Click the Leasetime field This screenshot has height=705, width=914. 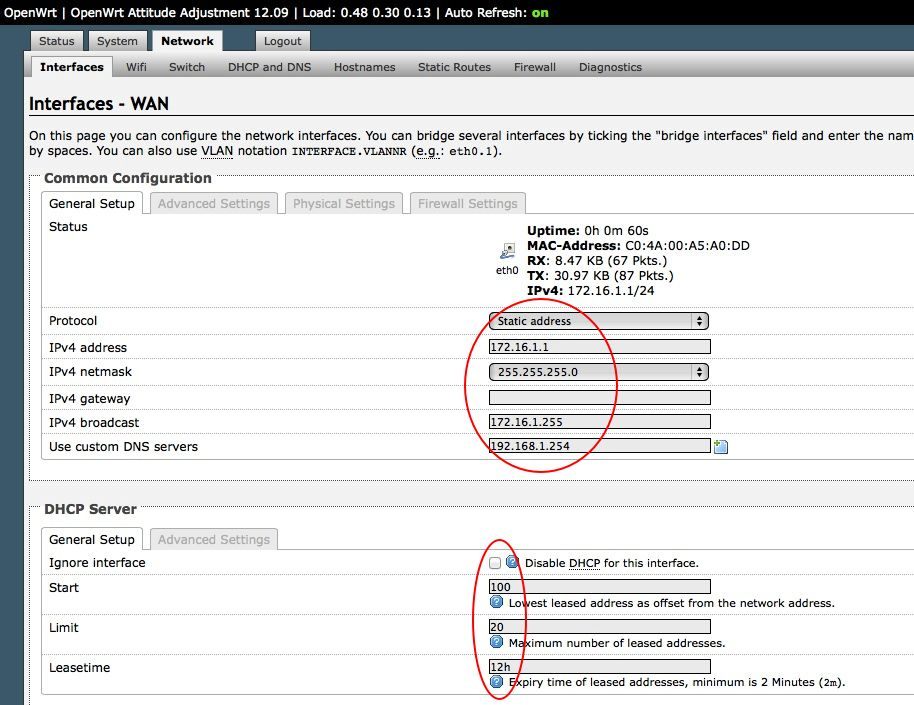click(x=599, y=667)
